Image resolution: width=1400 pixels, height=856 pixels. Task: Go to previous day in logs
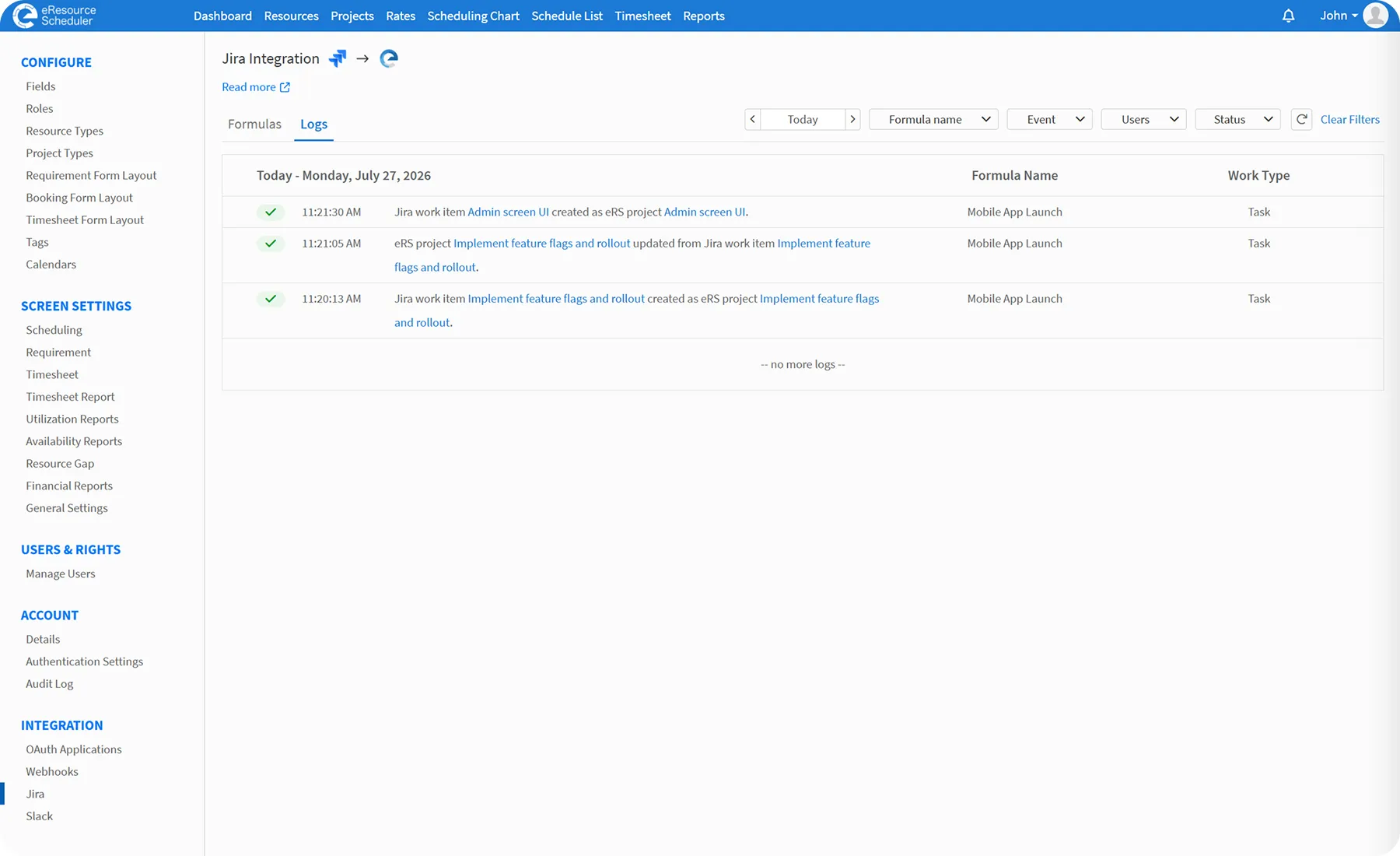click(752, 119)
